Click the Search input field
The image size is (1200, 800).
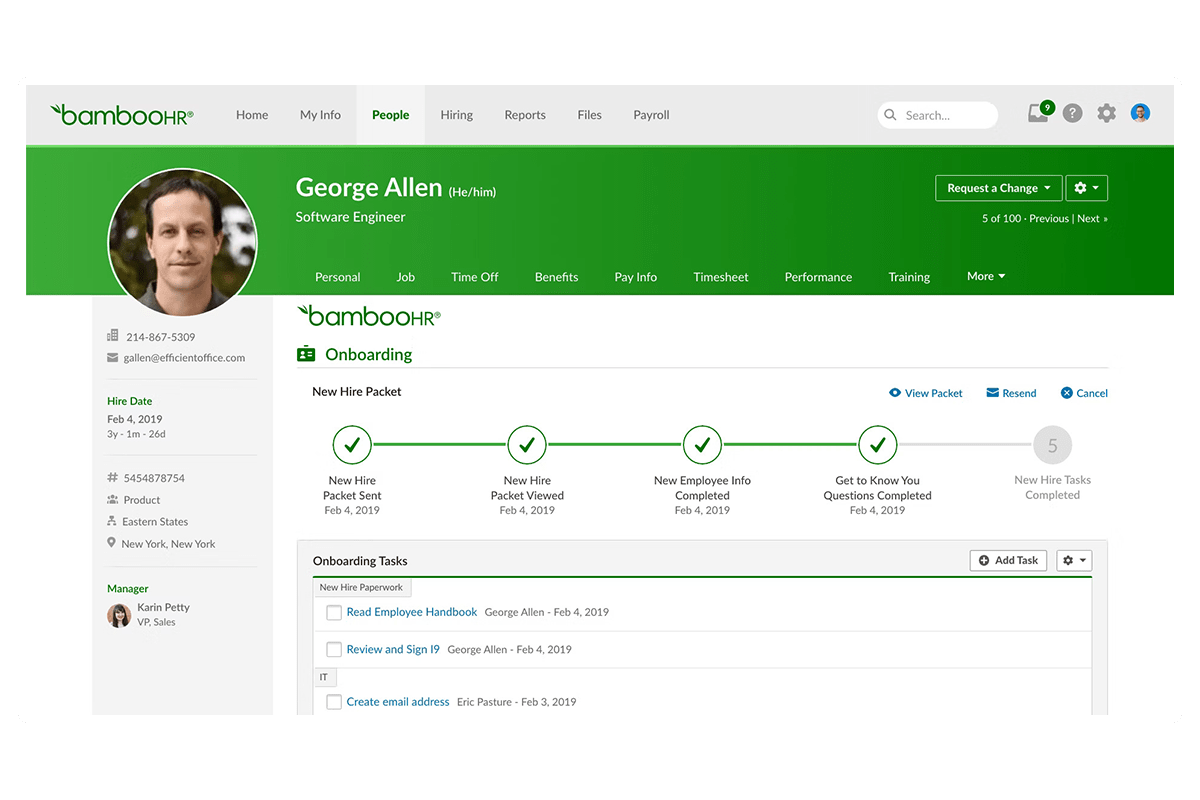(945, 115)
